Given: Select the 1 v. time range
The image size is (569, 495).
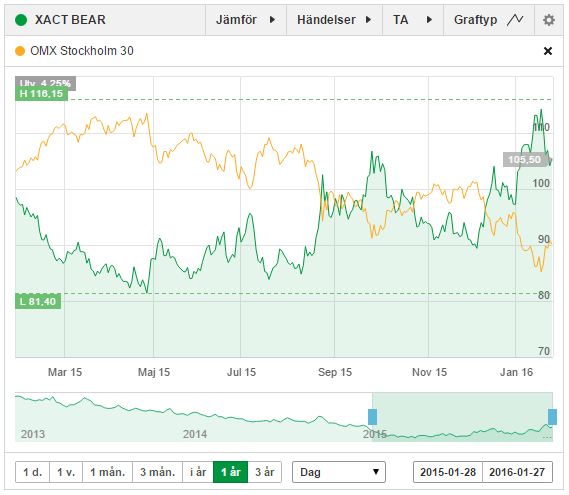Looking at the screenshot, I should pyautogui.click(x=66, y=472).
